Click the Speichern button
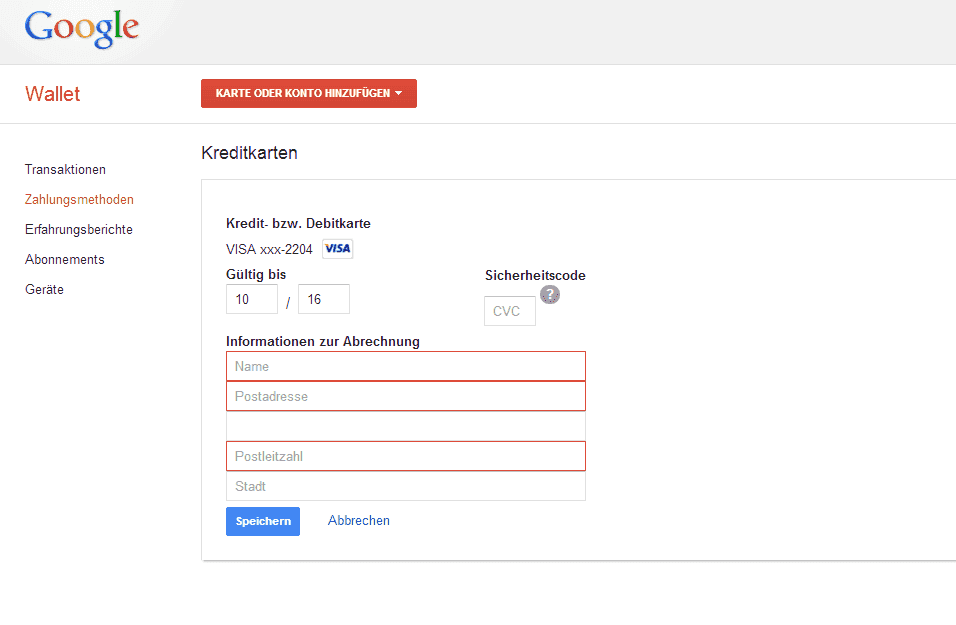956x625 pixels. (263, 521)
